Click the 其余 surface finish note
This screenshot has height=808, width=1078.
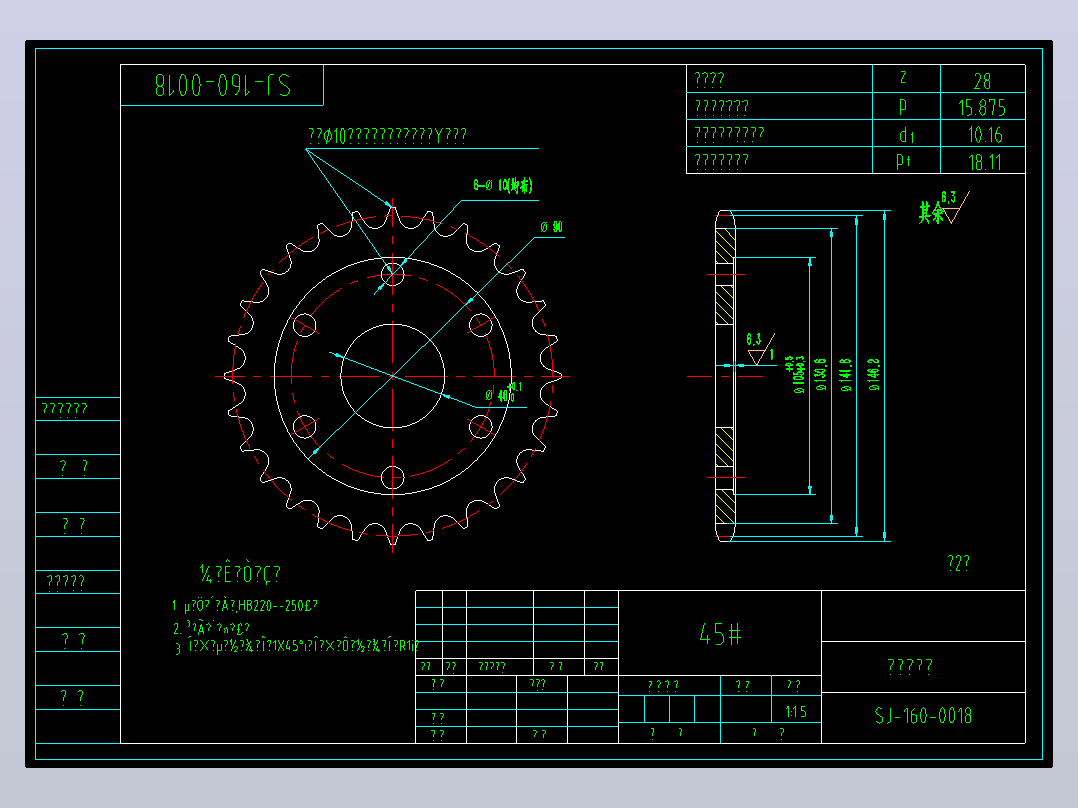point(932,212)
